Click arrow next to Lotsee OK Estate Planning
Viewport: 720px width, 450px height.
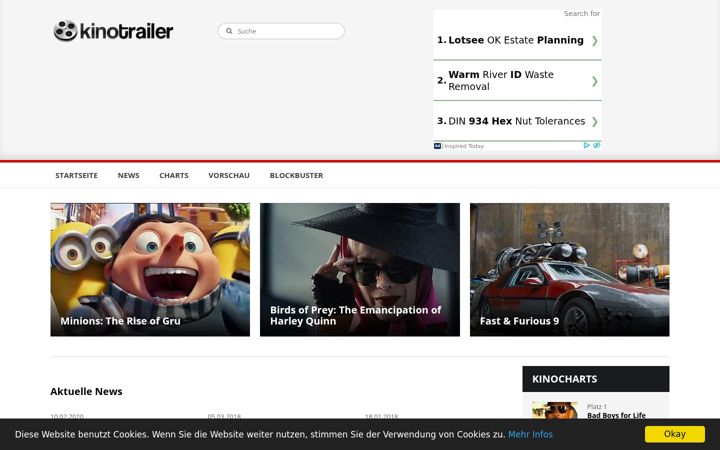pyautogui.click(x=595, y=40)
